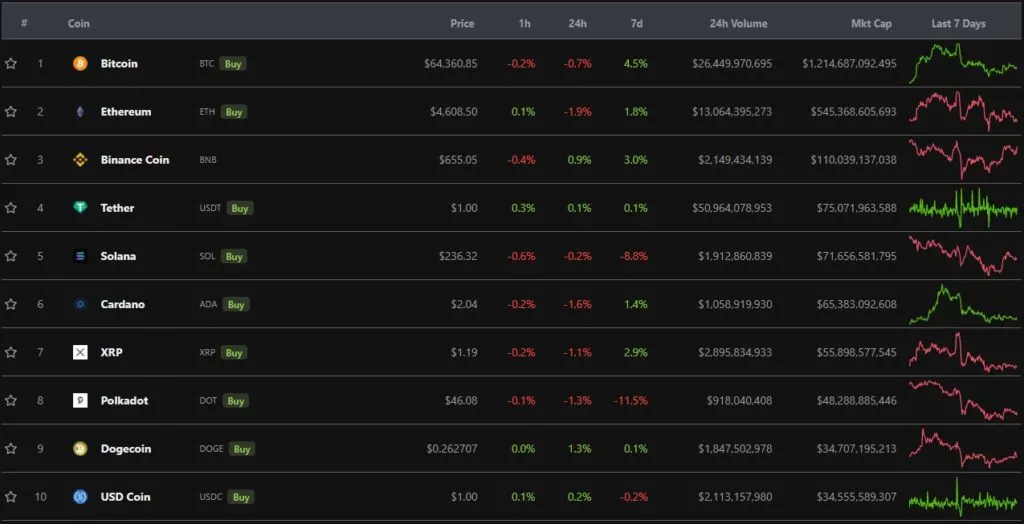Sort by the Coin column header
The height and width of the screenshot is (524, 1024).
point(78,23)
